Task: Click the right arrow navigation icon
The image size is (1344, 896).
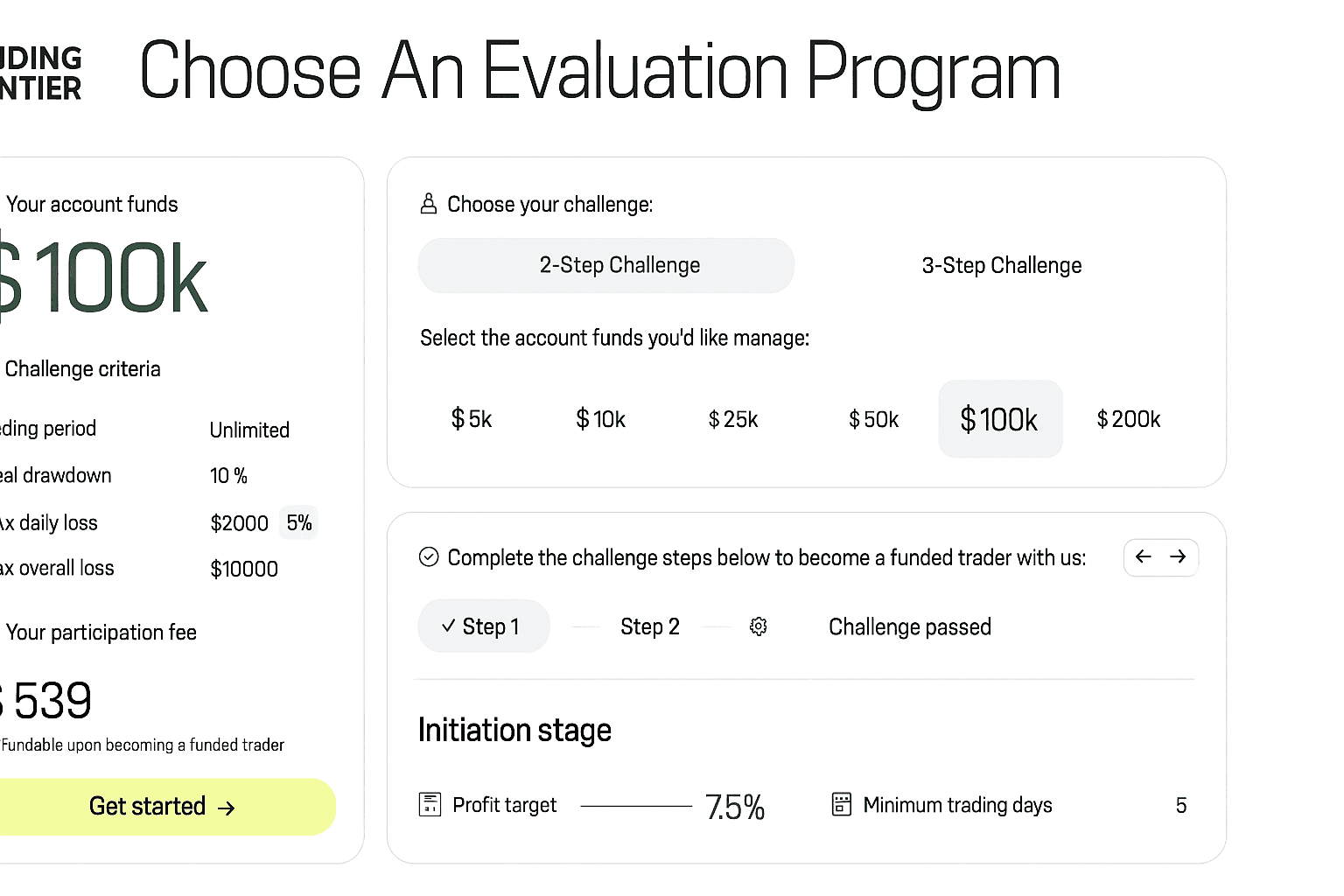Action: (1178, 556)
